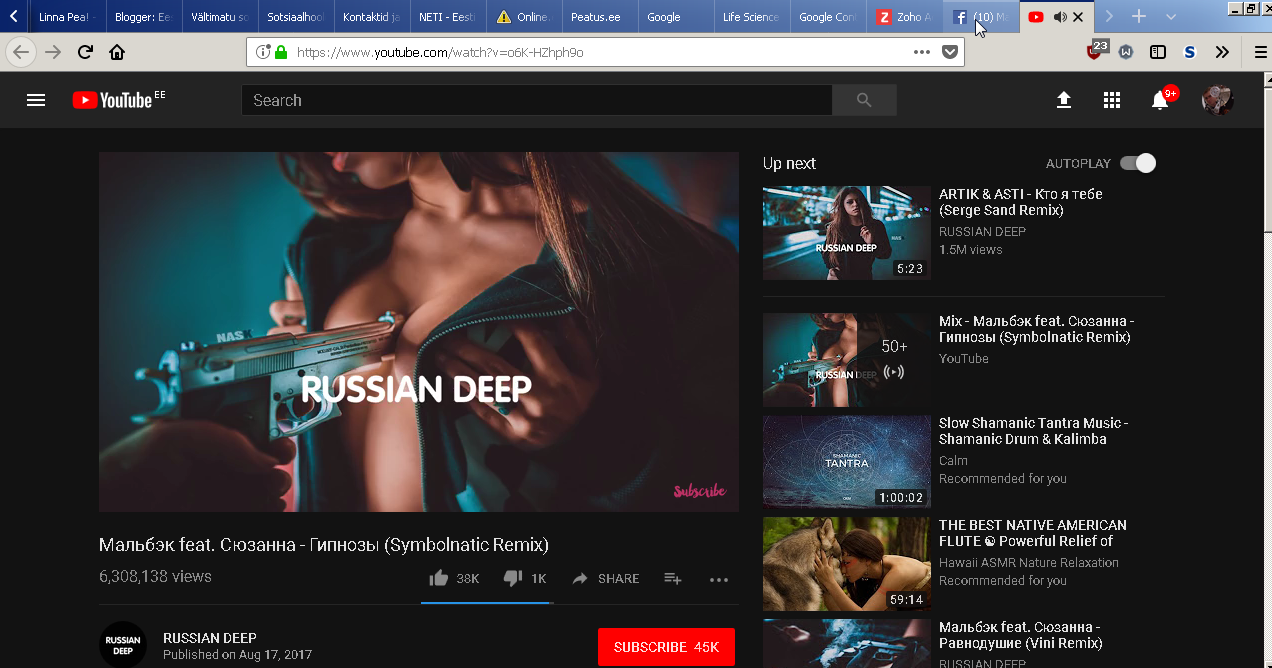Click the browser forward arrow
Image resolution: width=1272 pixels, height=668 pixels.
pyautogui.click(x=53, y=52)
